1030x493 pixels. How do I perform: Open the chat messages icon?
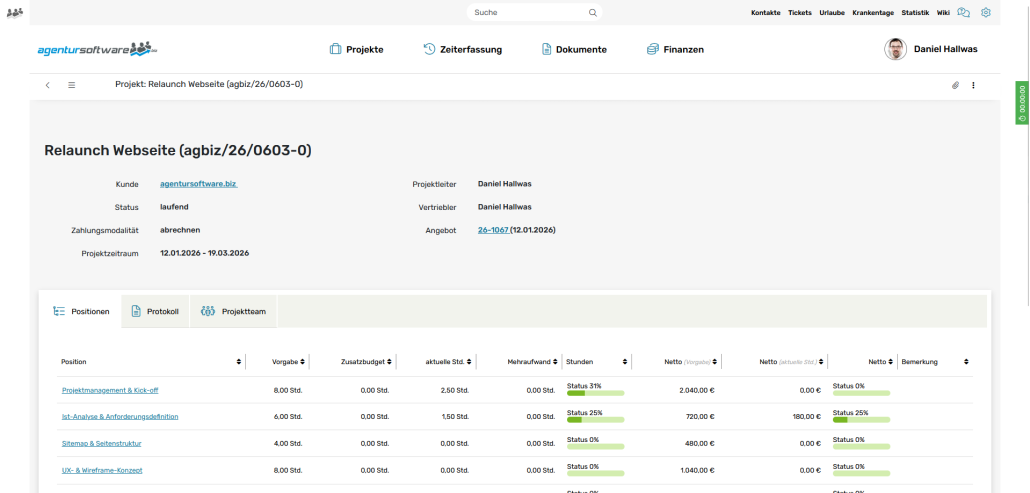click(x=964, y=13)
